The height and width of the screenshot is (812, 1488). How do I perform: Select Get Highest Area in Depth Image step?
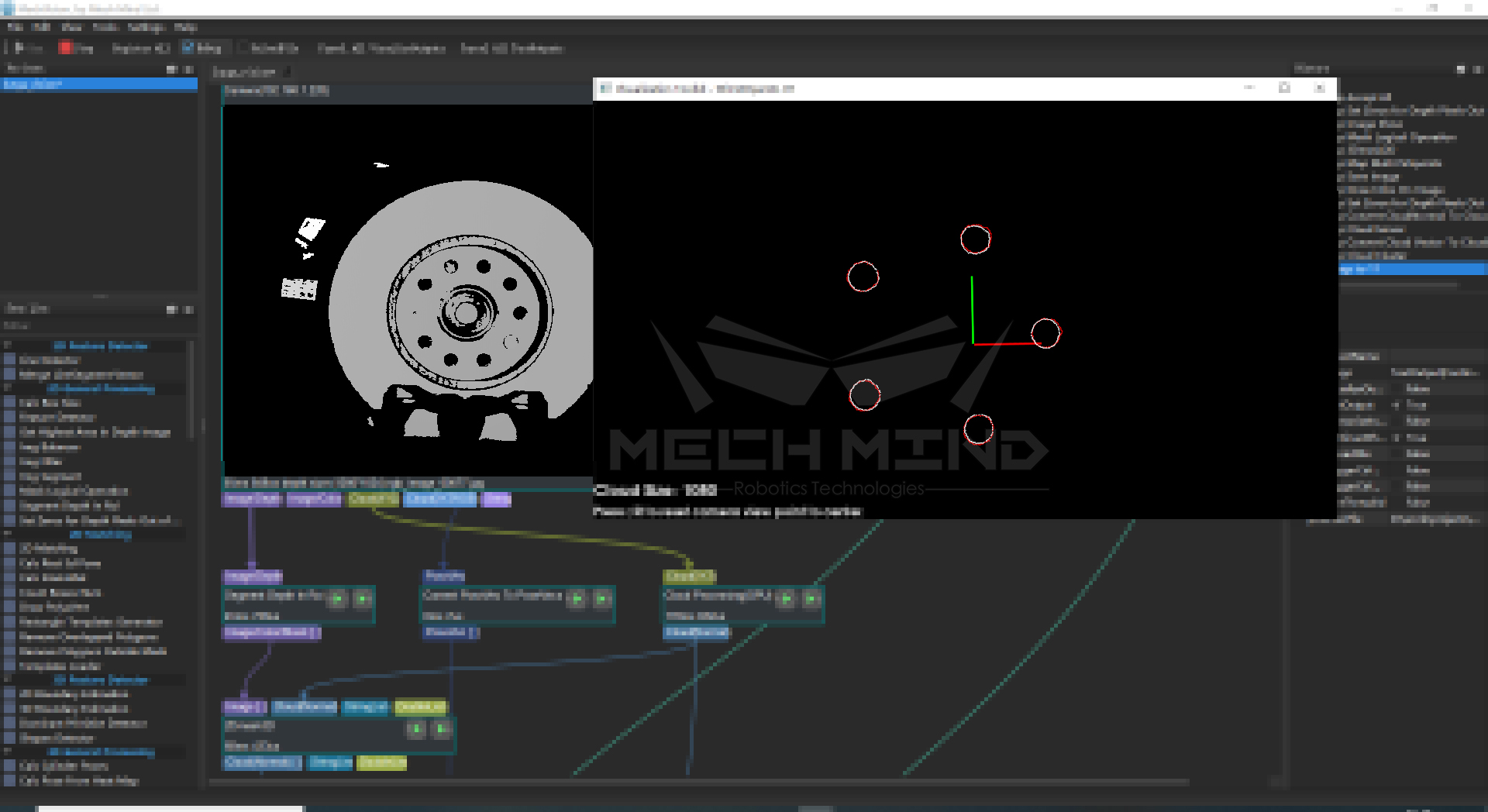95,432
